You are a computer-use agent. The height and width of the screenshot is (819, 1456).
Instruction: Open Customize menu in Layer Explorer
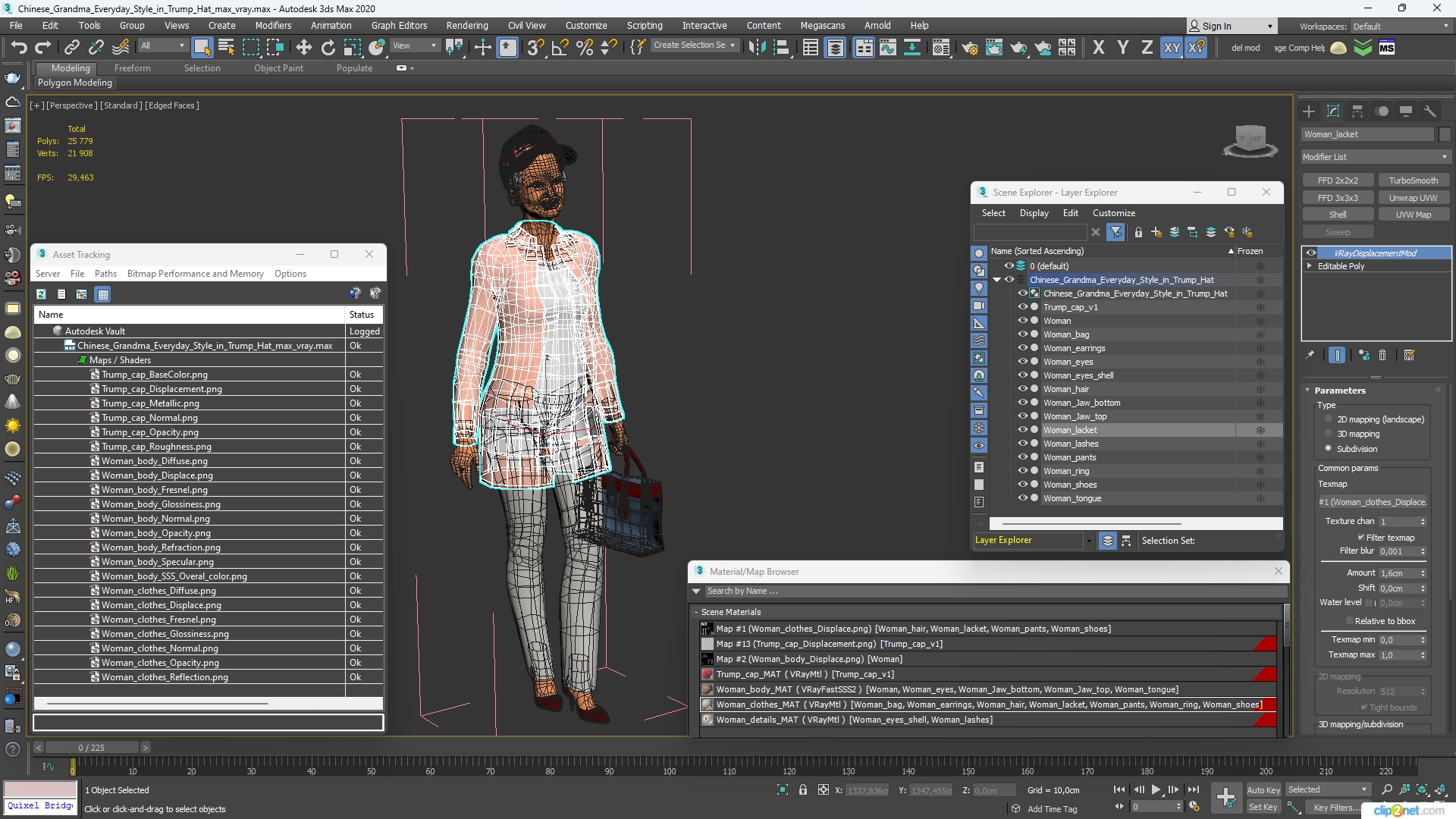click(x=1113, y=213)
